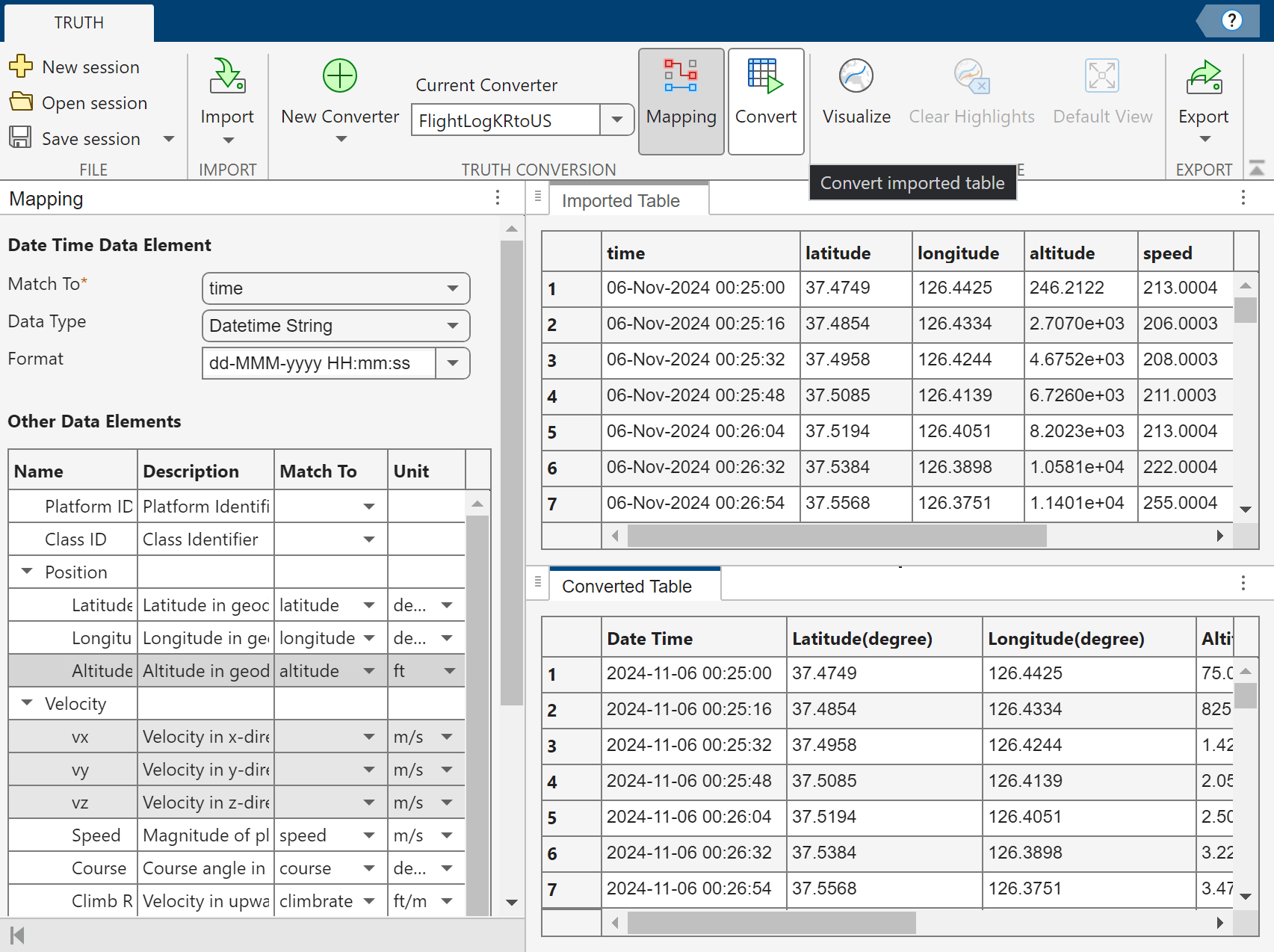Switch to the Imported Table tab
The image size is (1274, 952).
(x=620, y=201)
